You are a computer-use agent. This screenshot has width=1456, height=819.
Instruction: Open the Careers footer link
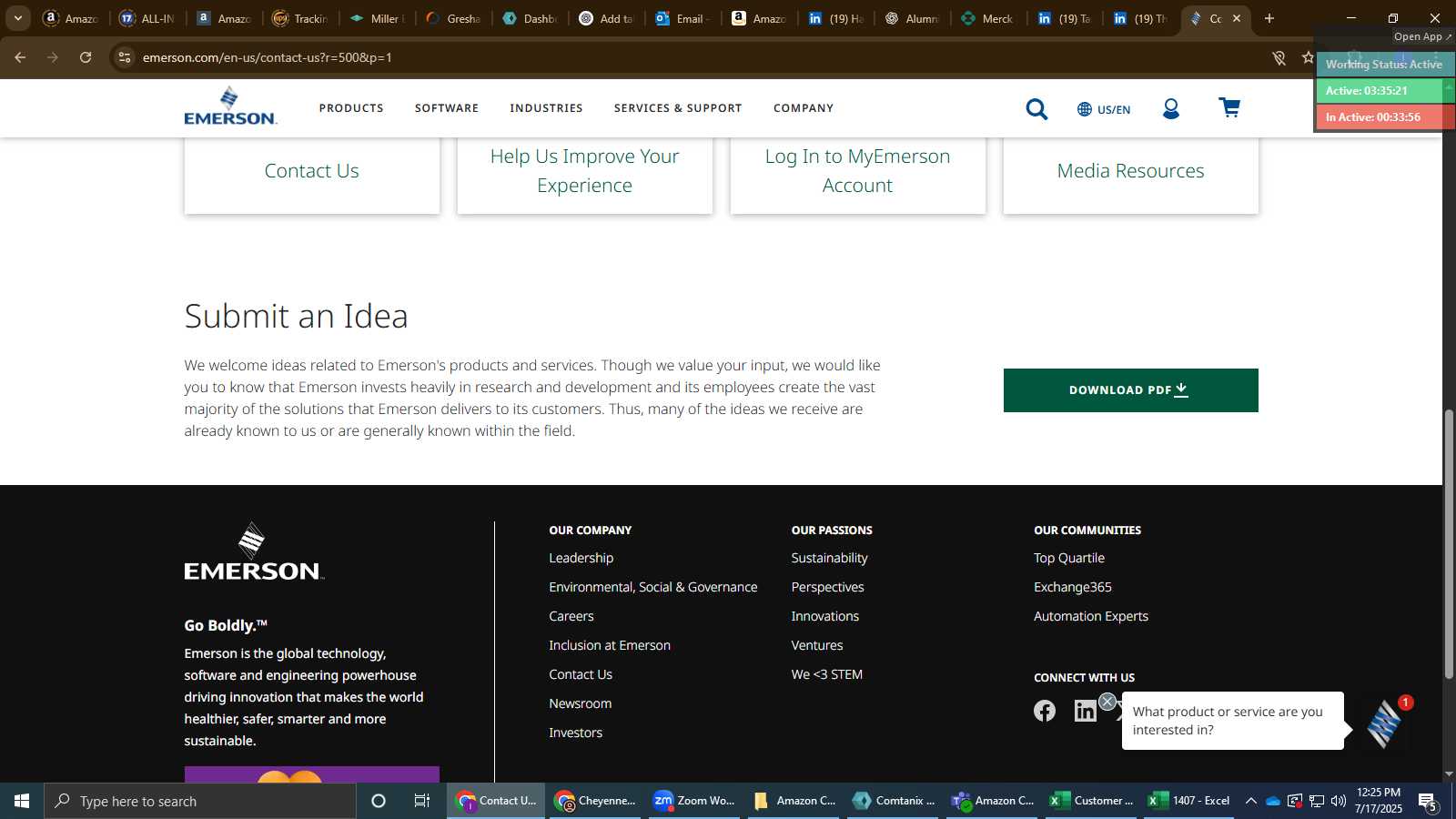point(571,616)
